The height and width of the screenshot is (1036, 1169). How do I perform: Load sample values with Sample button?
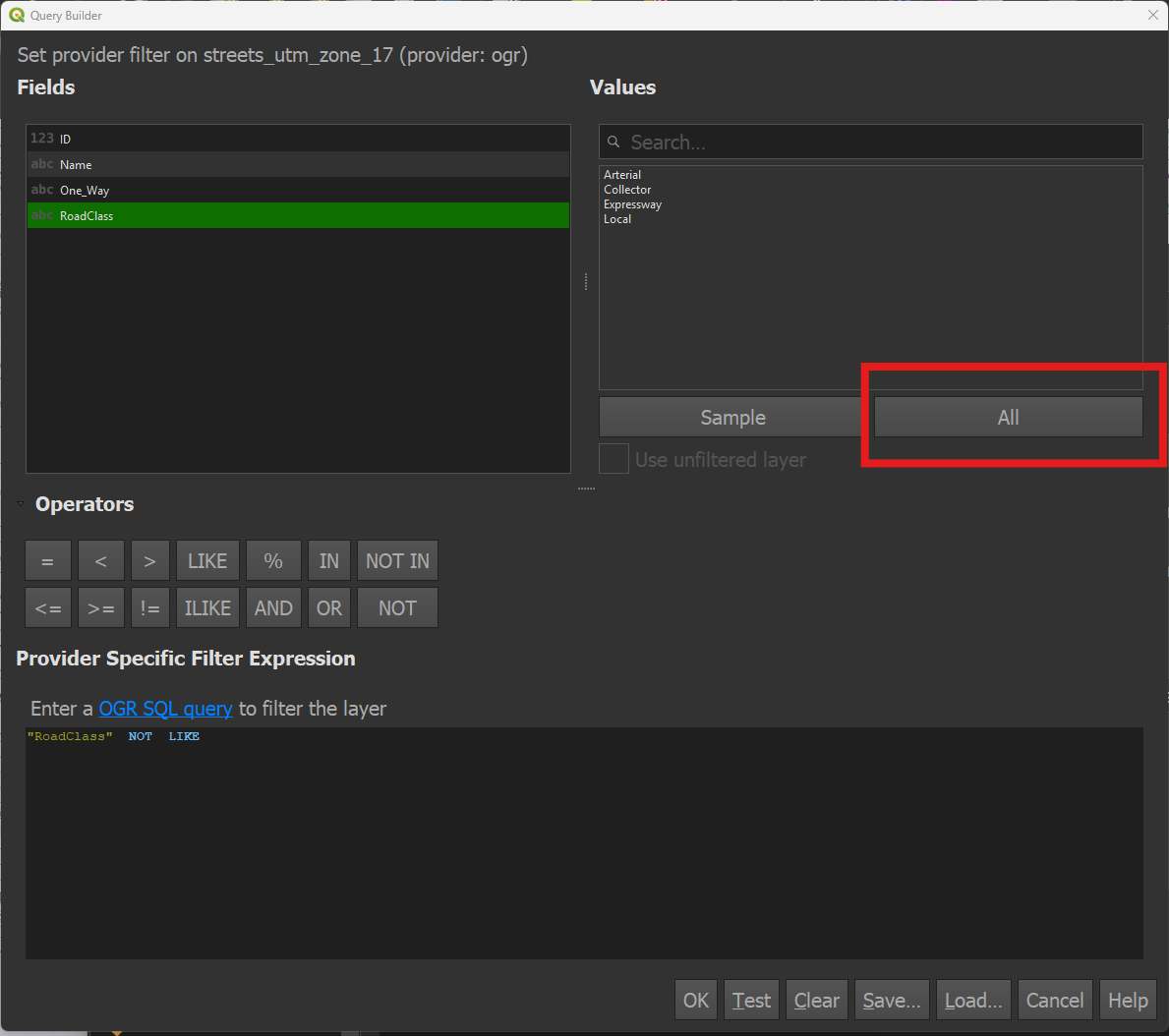[732, 417]
